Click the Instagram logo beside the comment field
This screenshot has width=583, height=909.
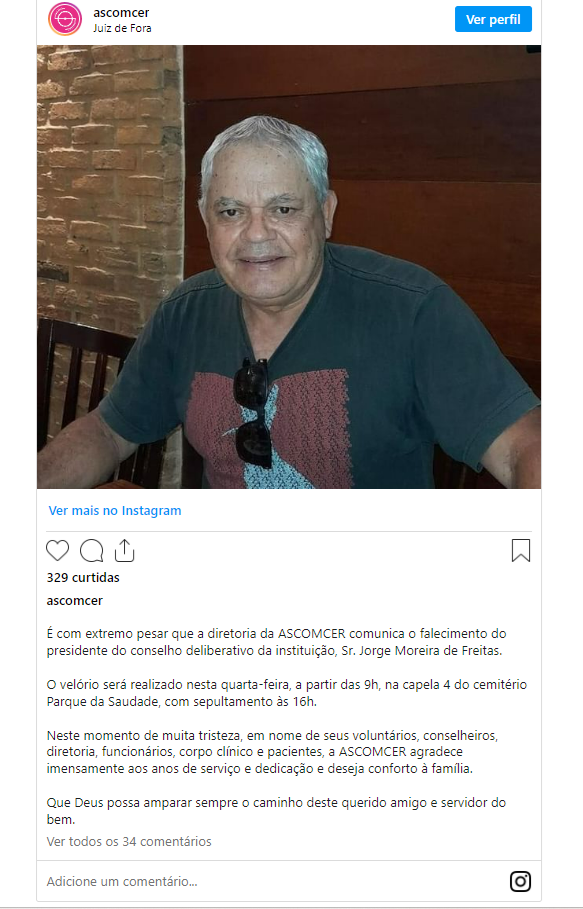point(520,881)
